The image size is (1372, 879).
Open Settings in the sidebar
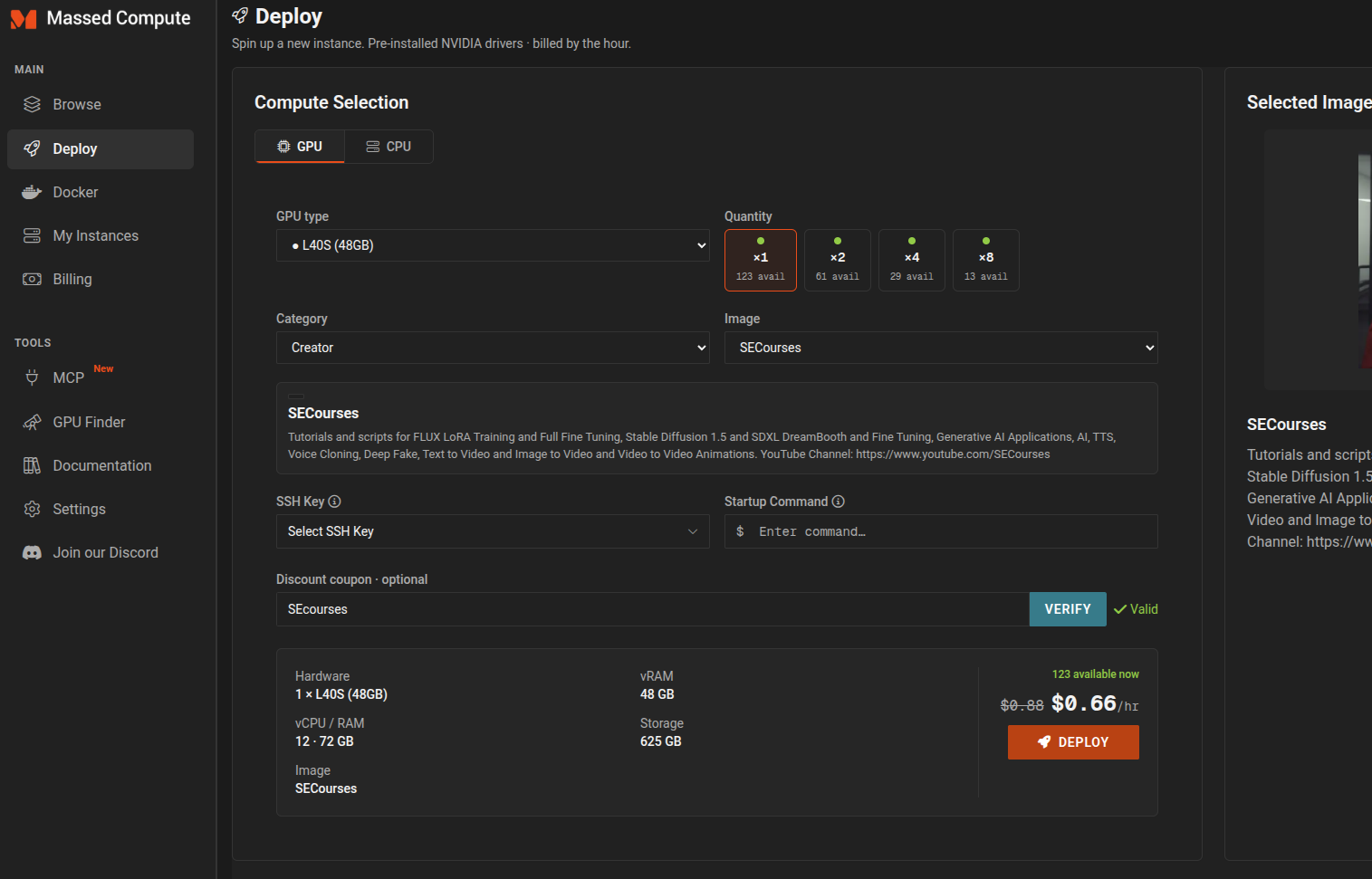point(101,509)
